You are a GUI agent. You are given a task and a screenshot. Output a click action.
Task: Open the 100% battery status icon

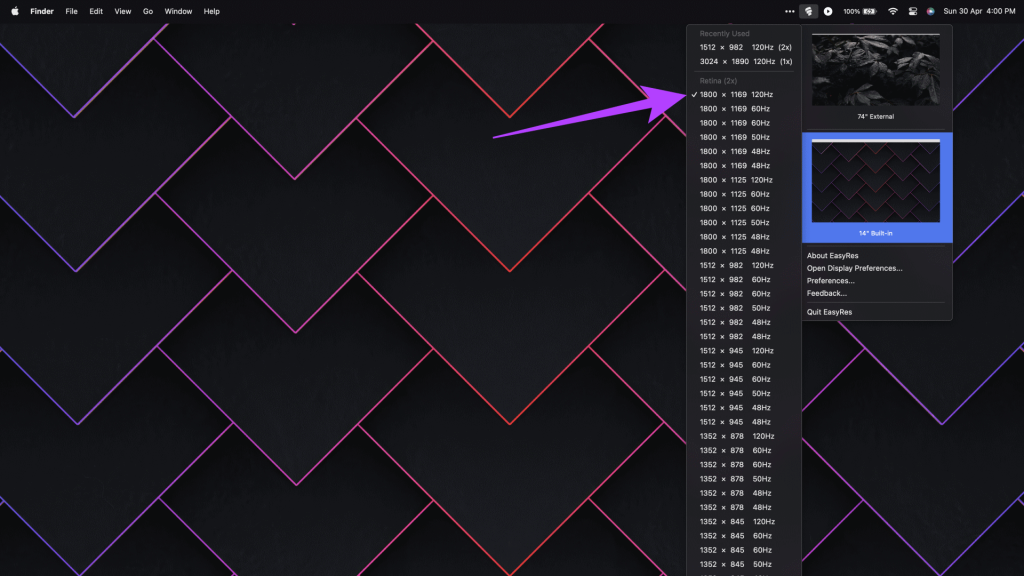(859, 11)
